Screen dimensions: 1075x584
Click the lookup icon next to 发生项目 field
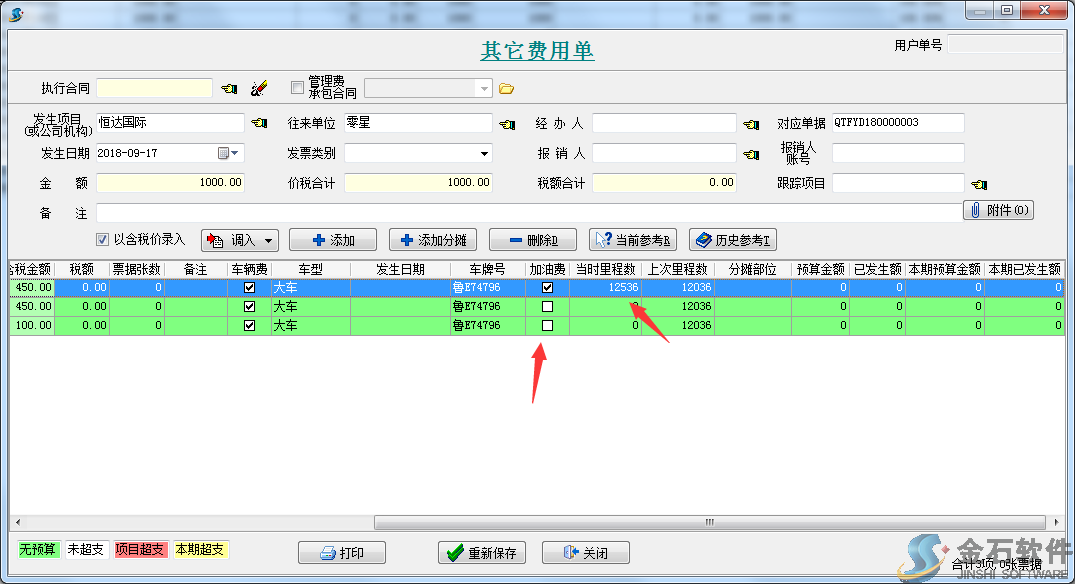259,124
